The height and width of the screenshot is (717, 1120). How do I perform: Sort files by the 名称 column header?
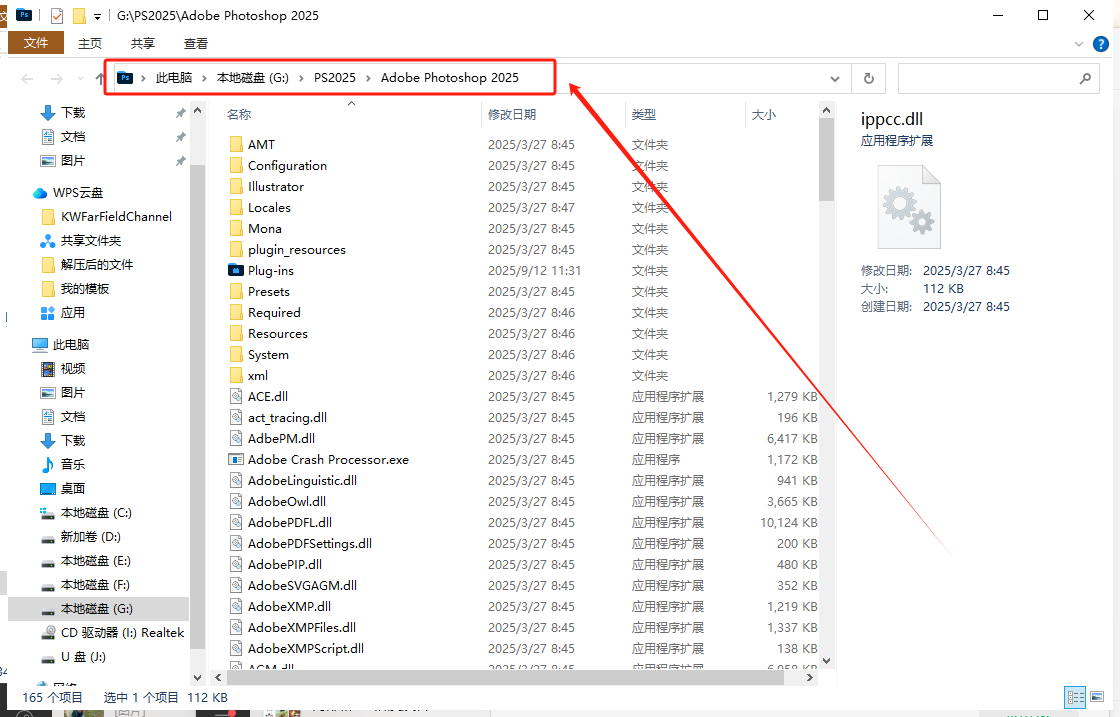click(x=239, y=114)
